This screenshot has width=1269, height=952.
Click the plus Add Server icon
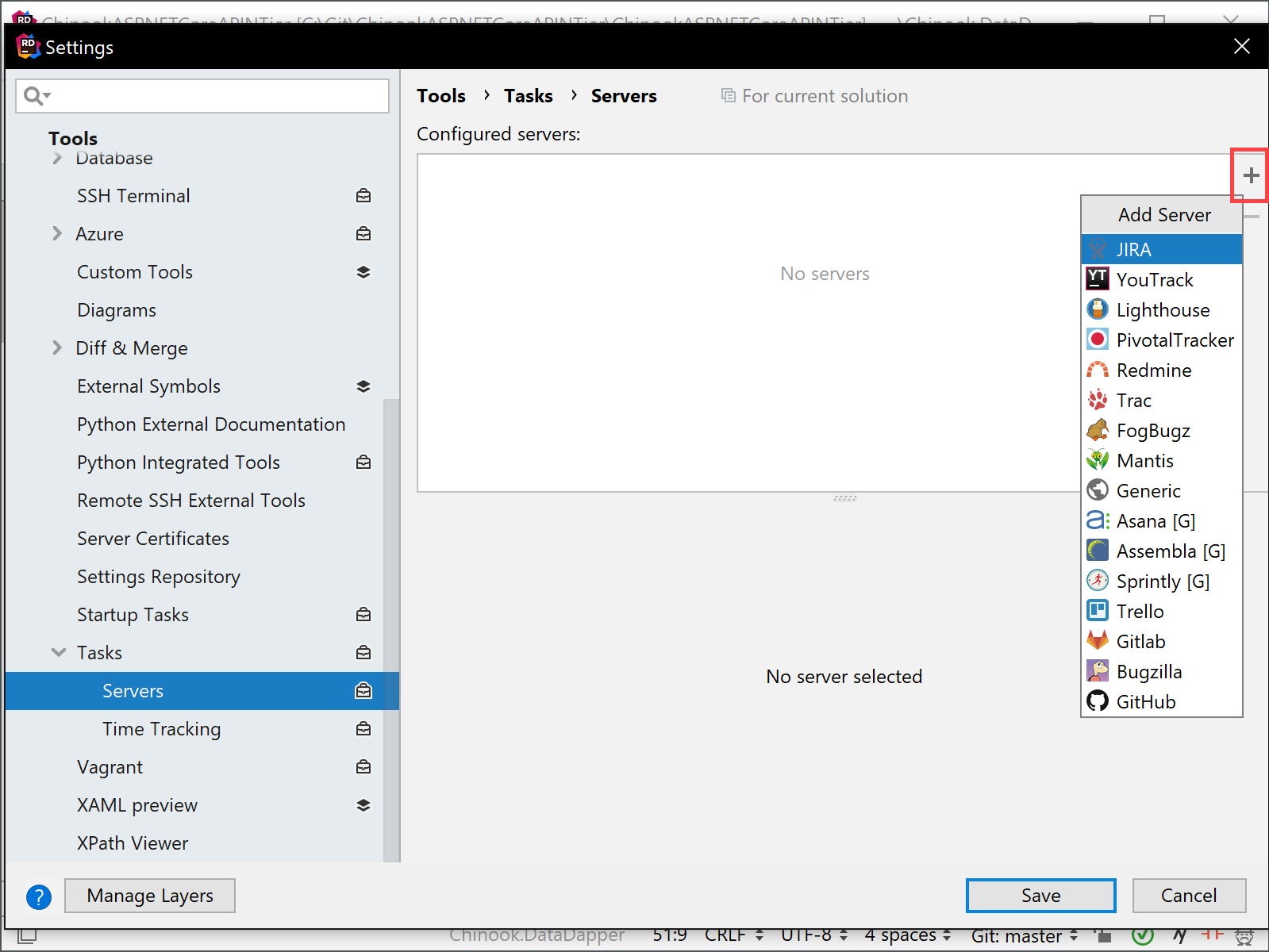pyautogui.click(x=1251, y=175)
